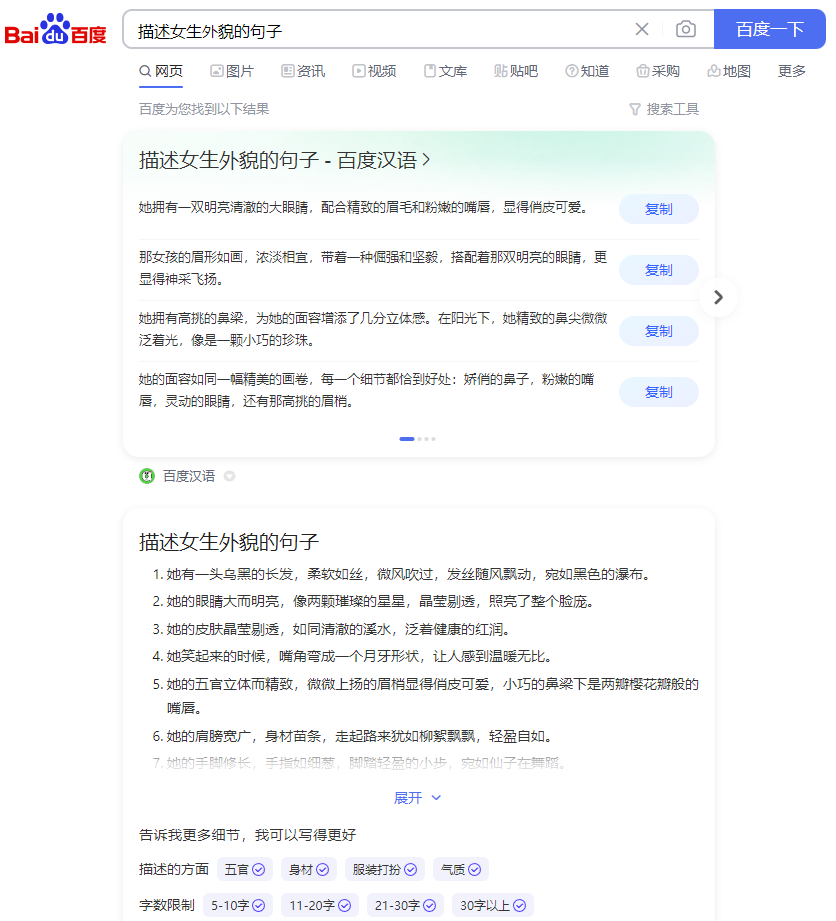
Task: Expand dropdown next to 百度汉语 source
Action: (230, 476)
